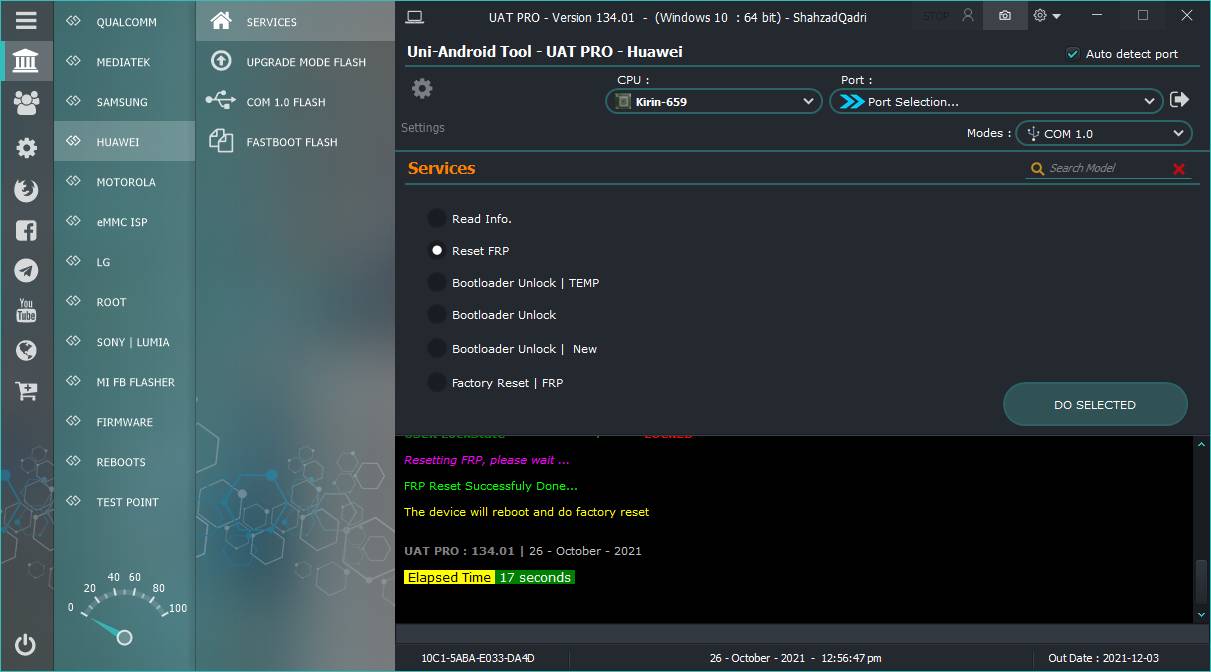Image resolution: width=1211 pixels, height=672 pixels.
Task: Open the Services submenu
Action: [295, 21]
